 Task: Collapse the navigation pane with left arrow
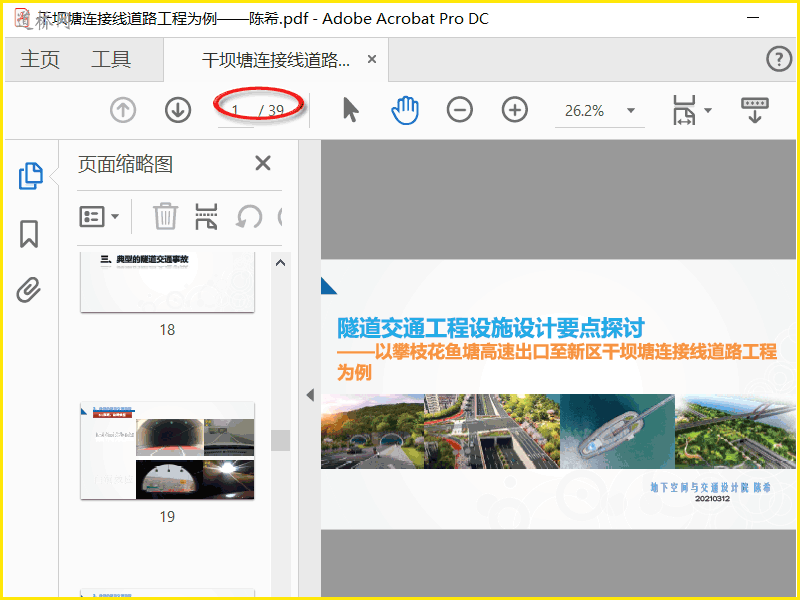[310, 395]
